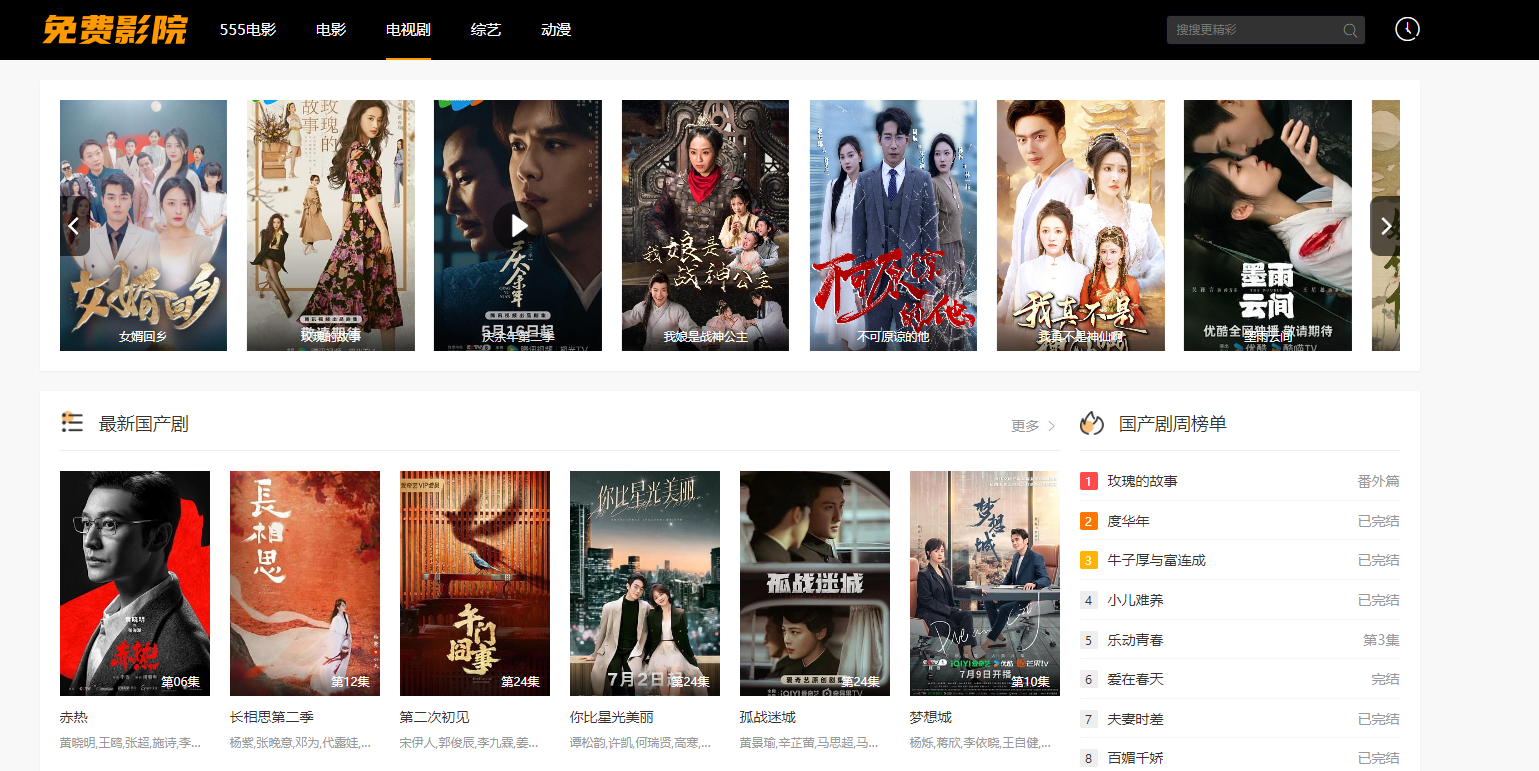The width and height of the screenshot is (1539, 771).
Task: Click the previous carousel arrow
Action: click(x=74, y=226)
